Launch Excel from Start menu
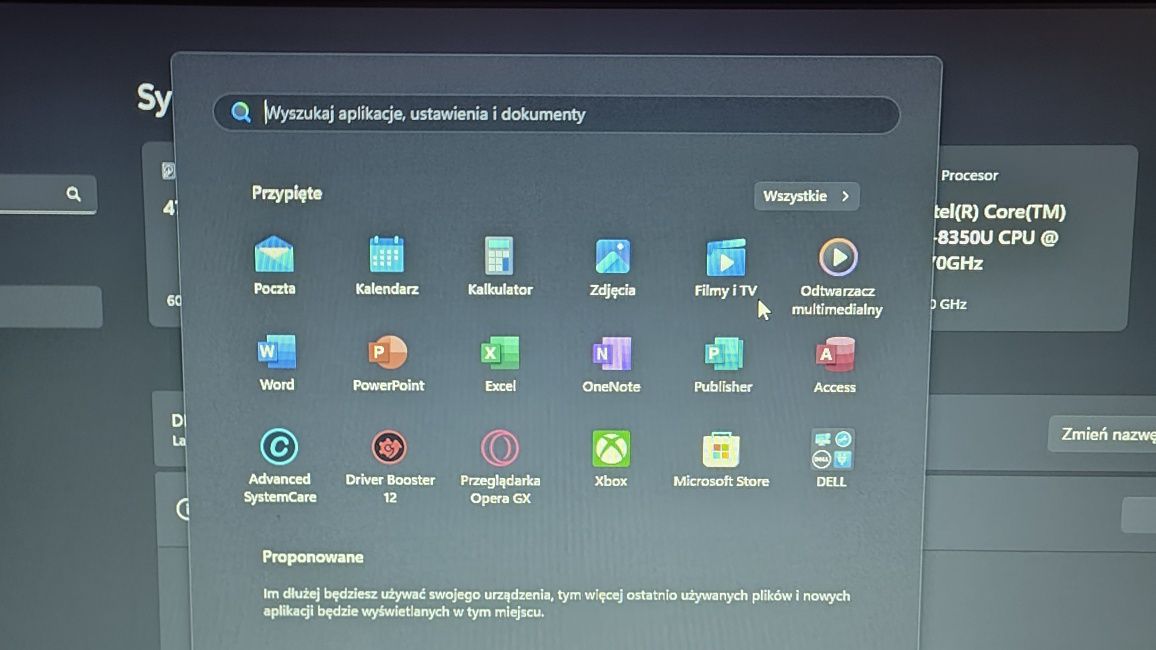 pyautogui.click(x=500, y=363)
